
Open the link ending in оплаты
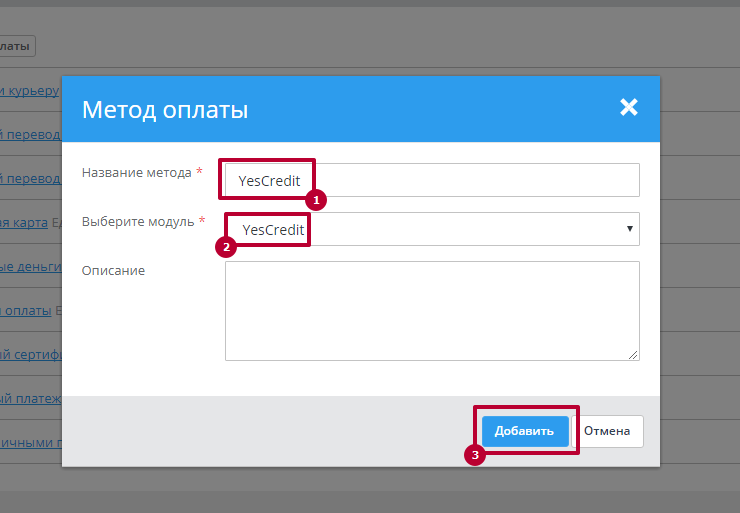pos(25,311)
